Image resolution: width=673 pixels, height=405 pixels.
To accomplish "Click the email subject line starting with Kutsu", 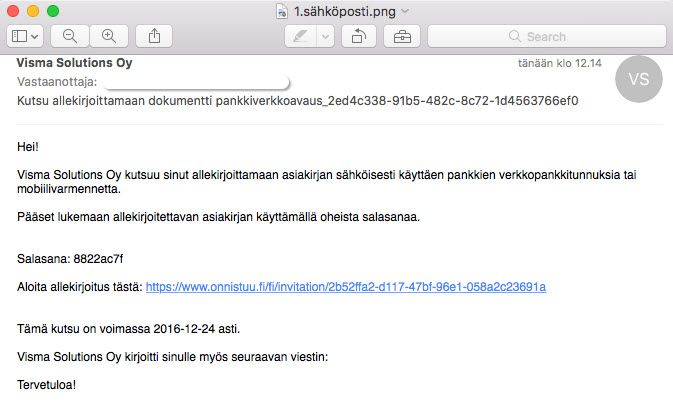I will click(298, 100).
